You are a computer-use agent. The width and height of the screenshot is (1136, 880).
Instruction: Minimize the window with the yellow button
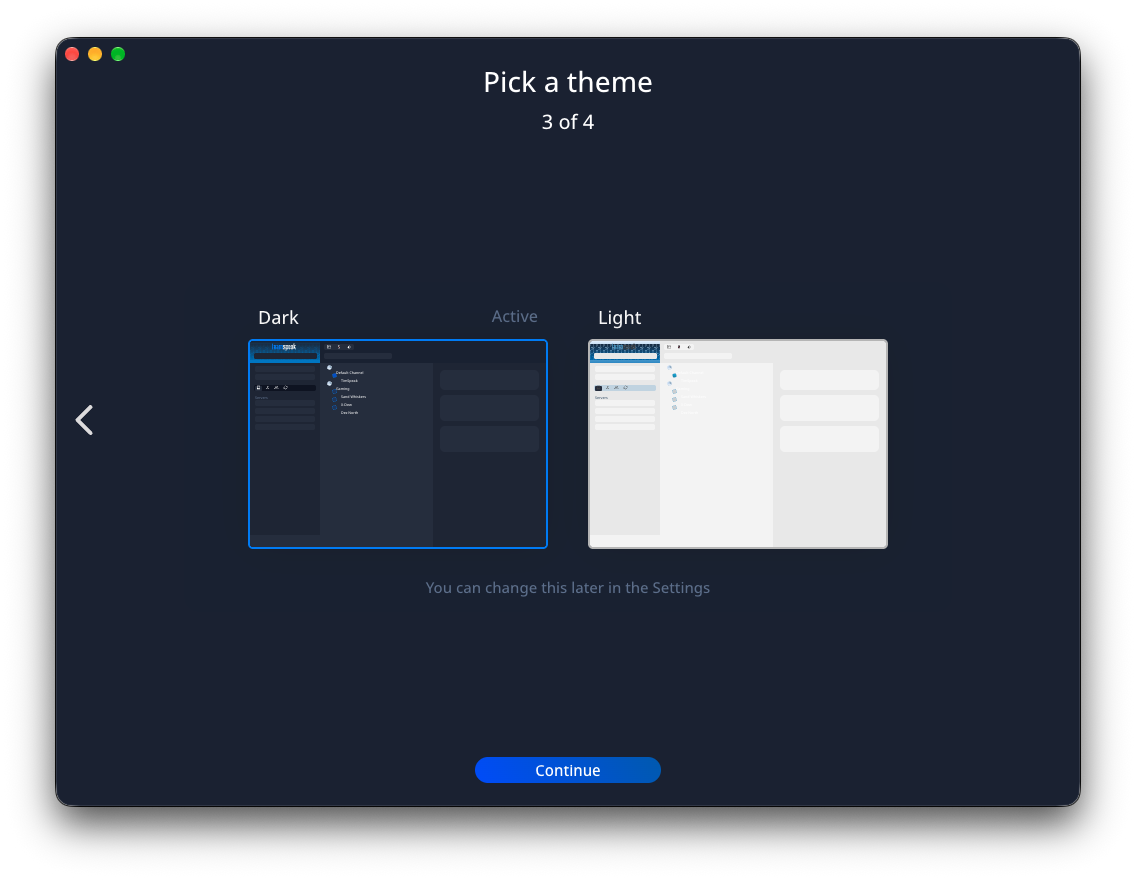pyautogui.click(x=95, y=54)
